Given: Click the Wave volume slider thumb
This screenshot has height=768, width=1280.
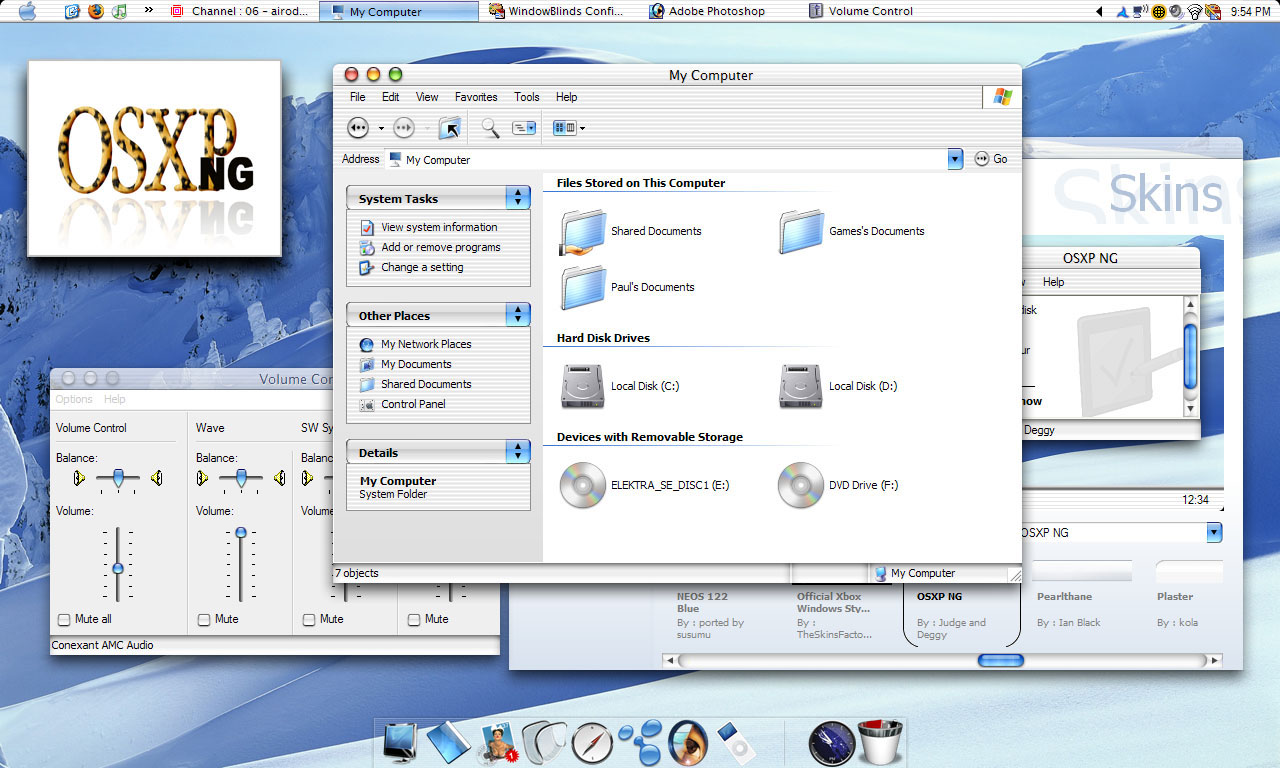Looking at the screenshot, I should point(241,533).
